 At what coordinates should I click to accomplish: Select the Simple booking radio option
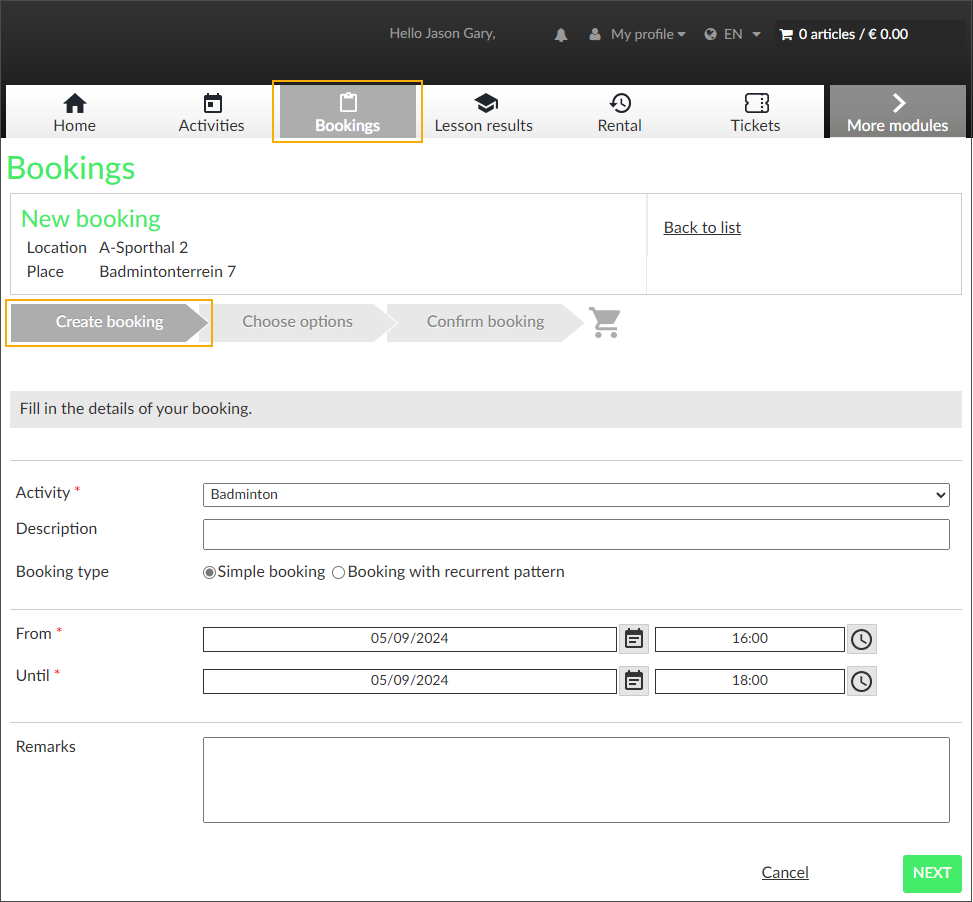tap(209, 573)
